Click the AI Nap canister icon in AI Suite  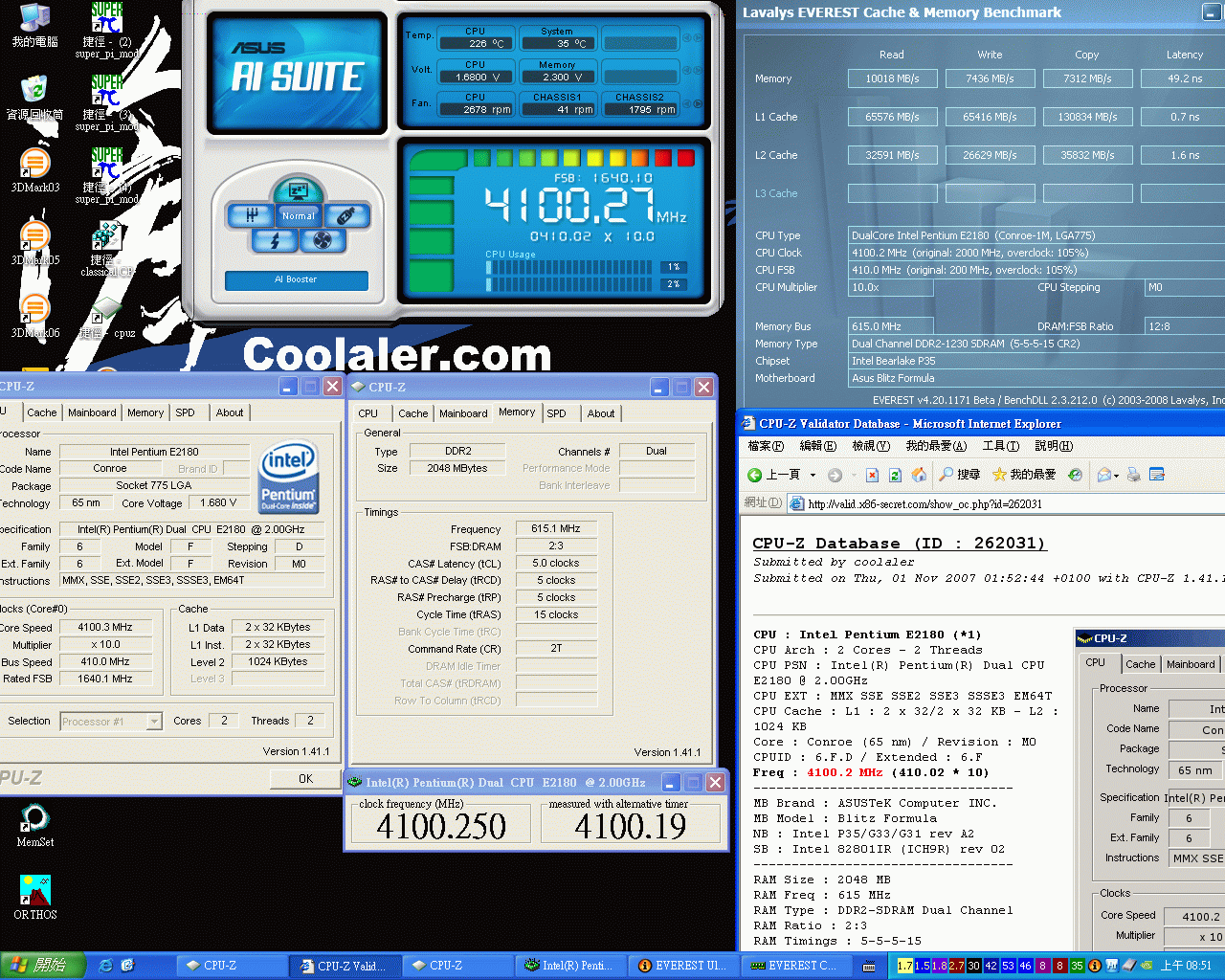point(346,215)
